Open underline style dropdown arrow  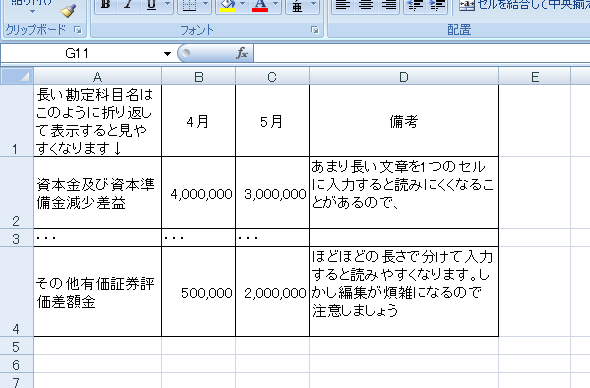[x=167, y=5]
